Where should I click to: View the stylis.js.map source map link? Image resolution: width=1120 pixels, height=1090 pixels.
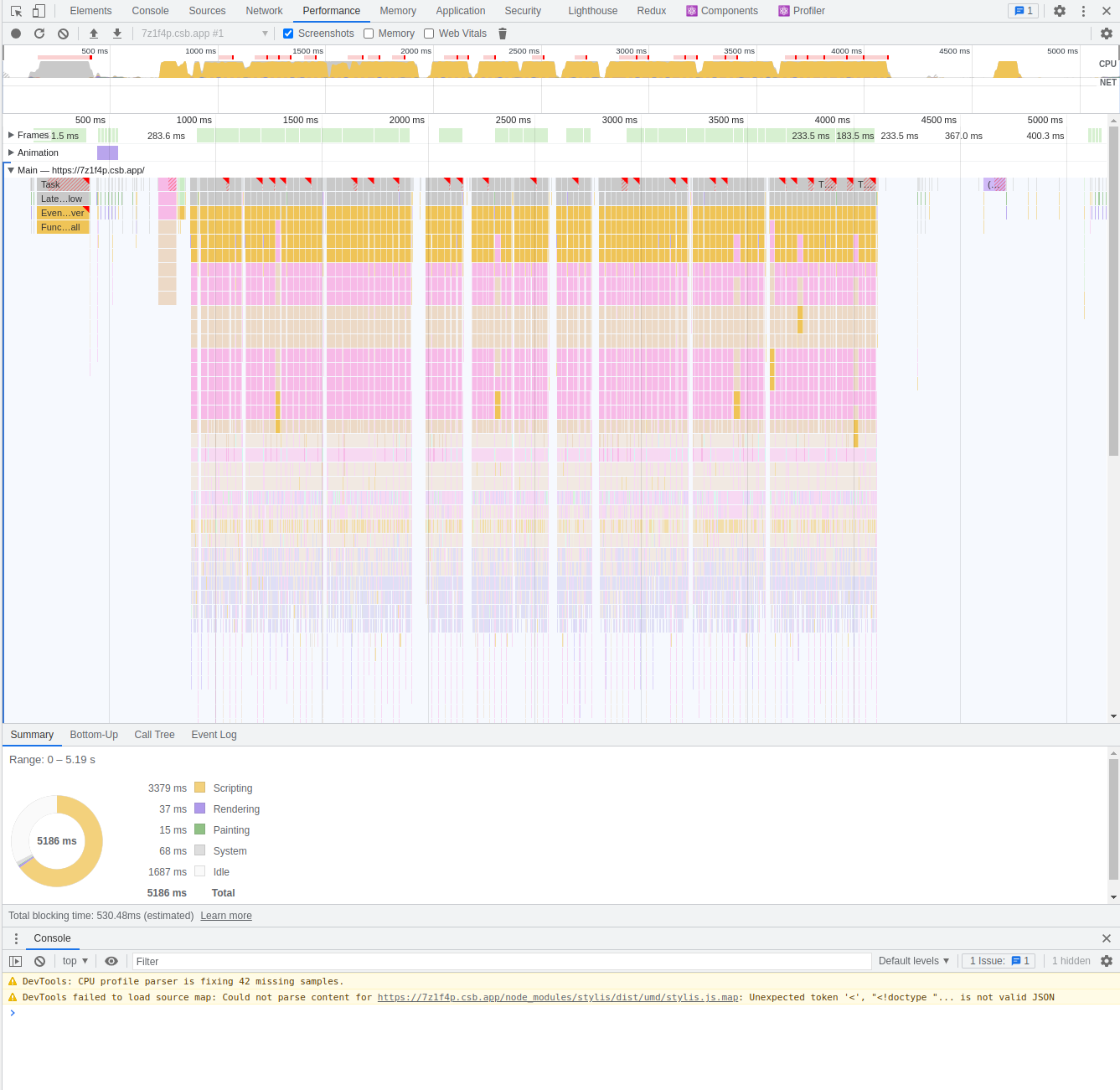click(x=558, y=997)
